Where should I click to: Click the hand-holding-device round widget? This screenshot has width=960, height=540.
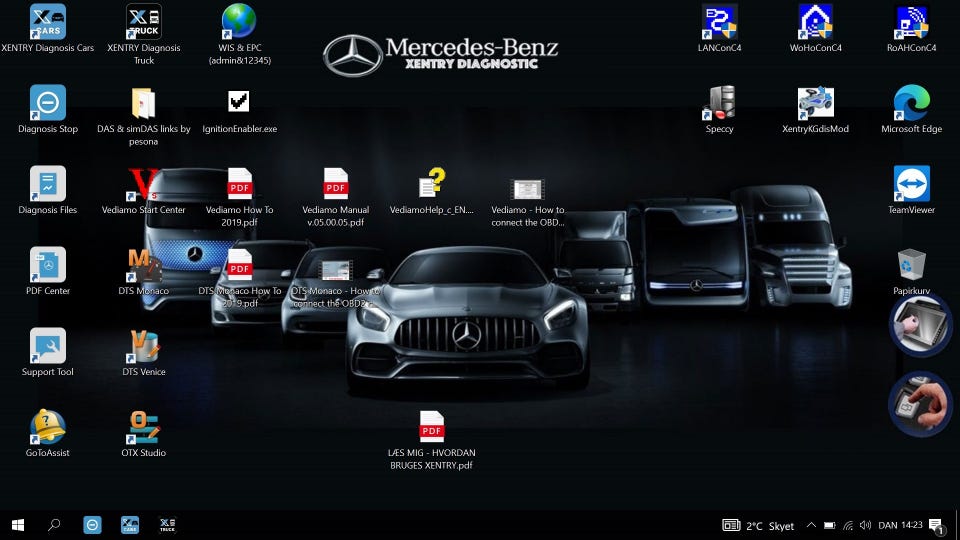point(920,405)
